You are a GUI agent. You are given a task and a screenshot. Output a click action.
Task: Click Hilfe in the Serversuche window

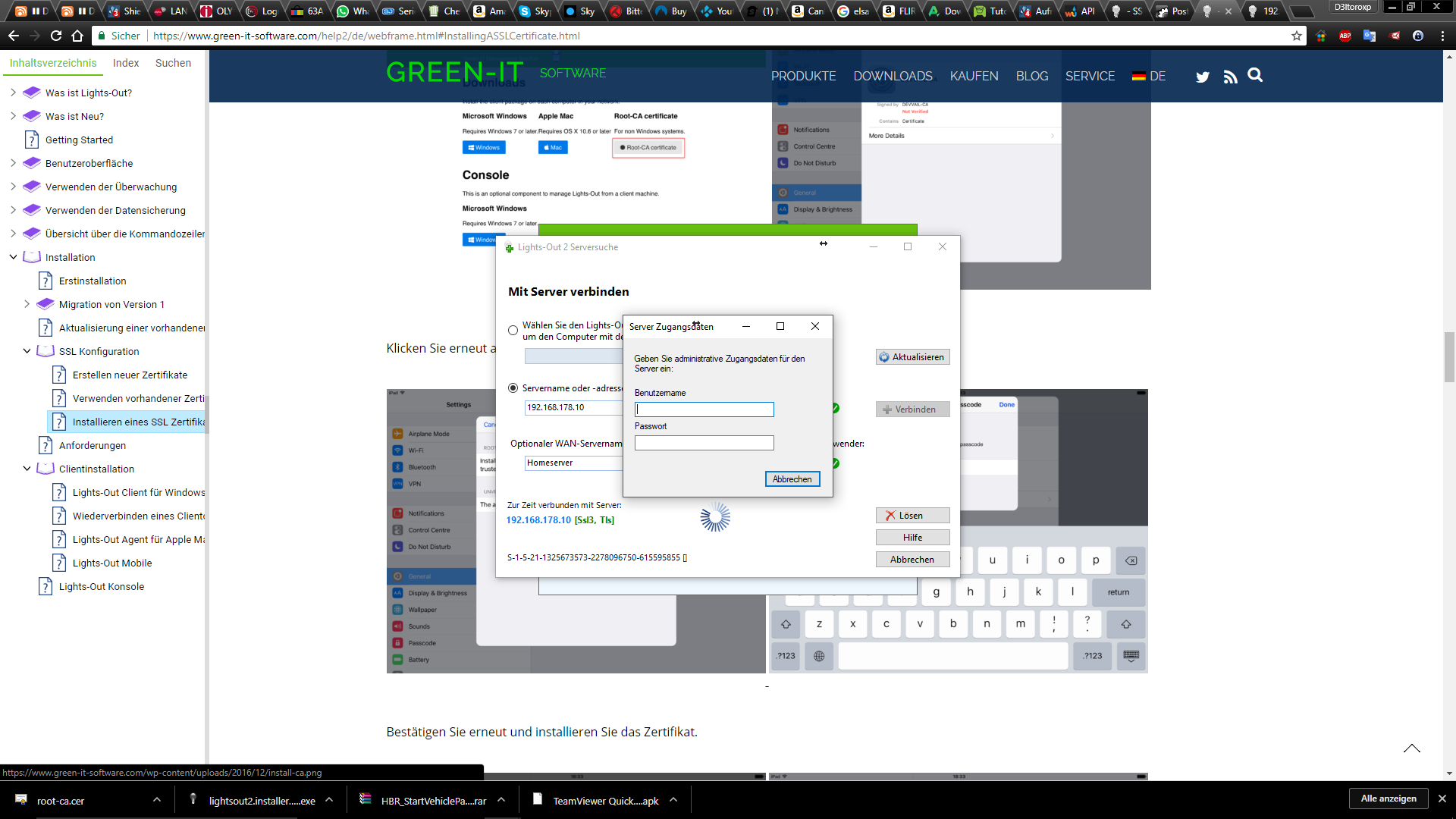(912, 538)
